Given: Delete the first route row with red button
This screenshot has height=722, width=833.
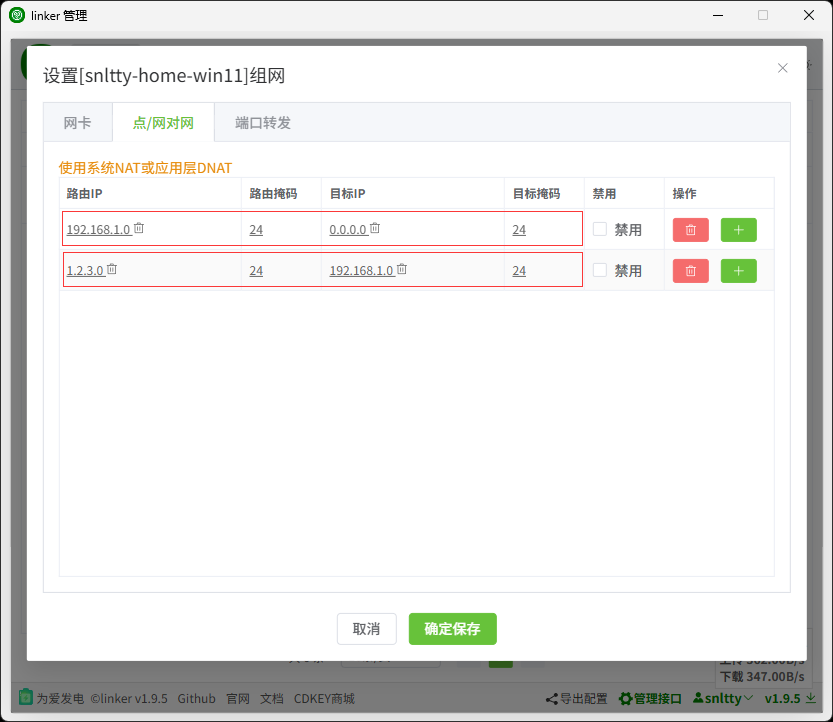Looking at the screenshot, I should tap(690, 230).
